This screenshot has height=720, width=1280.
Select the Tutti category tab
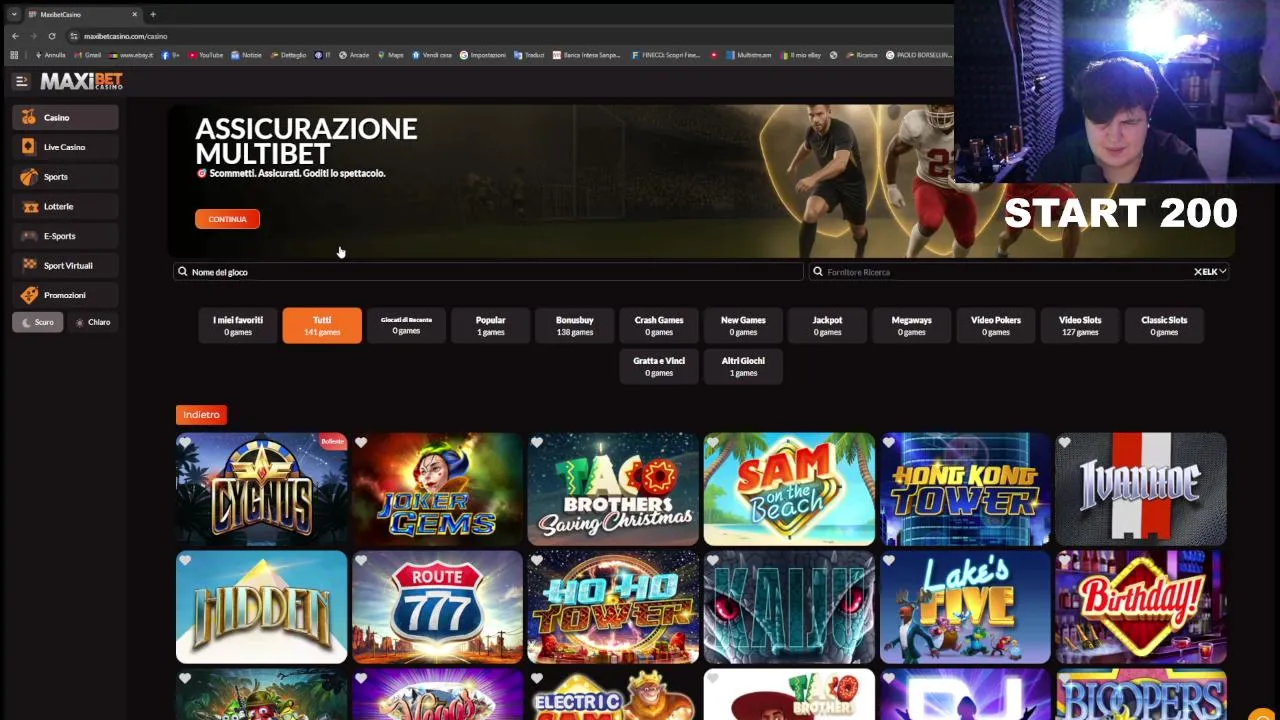pyautogui.click(x=322, y=326)
